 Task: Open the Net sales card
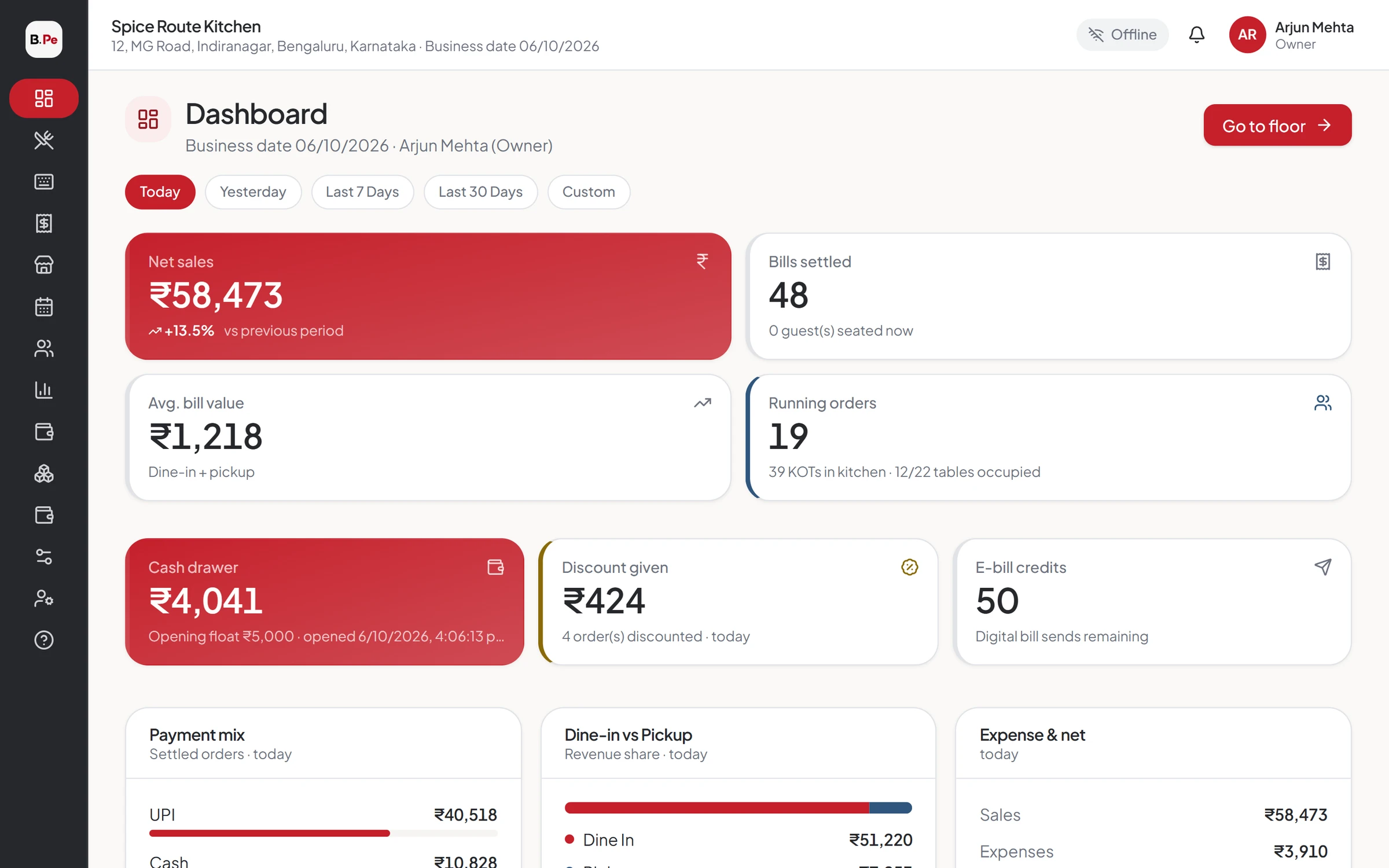(428, 296)
